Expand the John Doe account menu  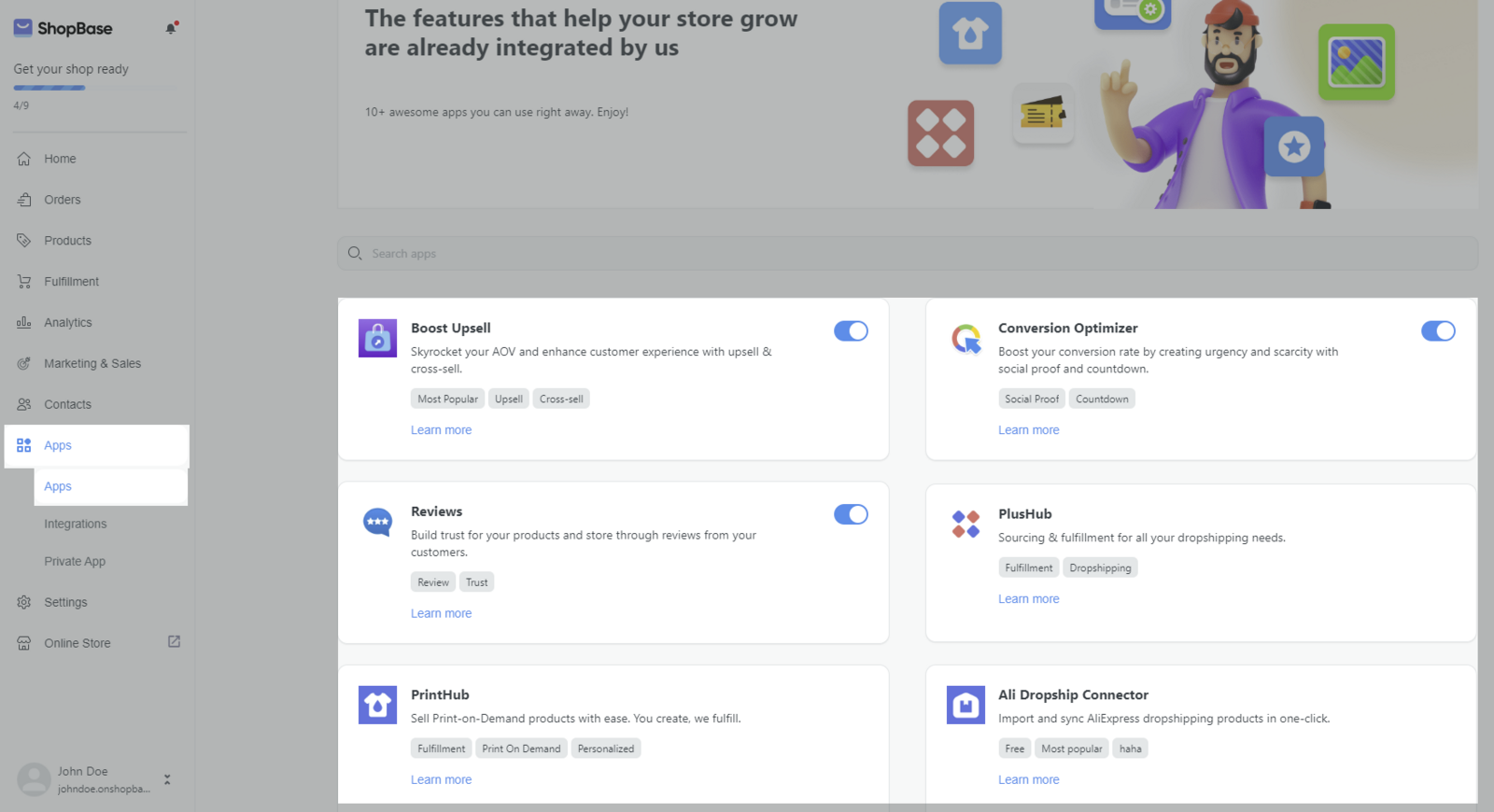tap(167, 779)
